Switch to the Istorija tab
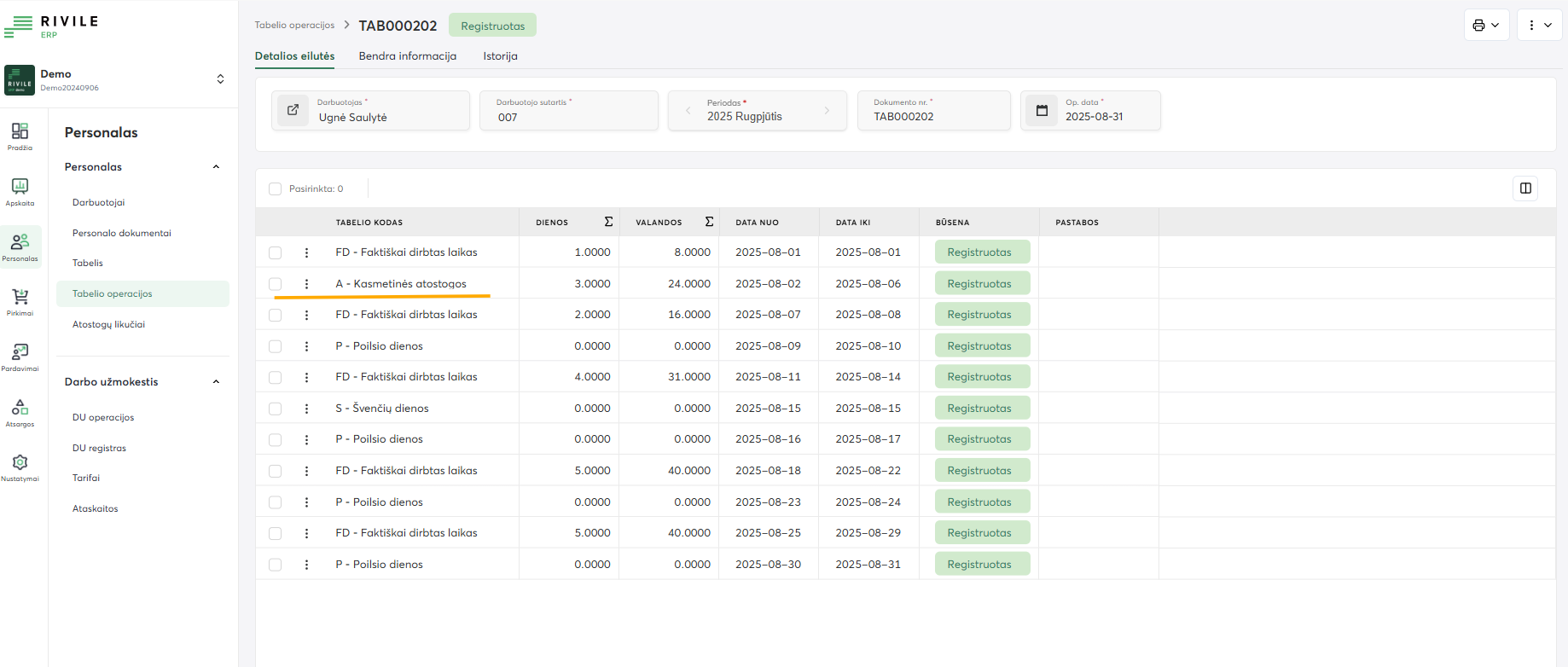 click(500, 56)
